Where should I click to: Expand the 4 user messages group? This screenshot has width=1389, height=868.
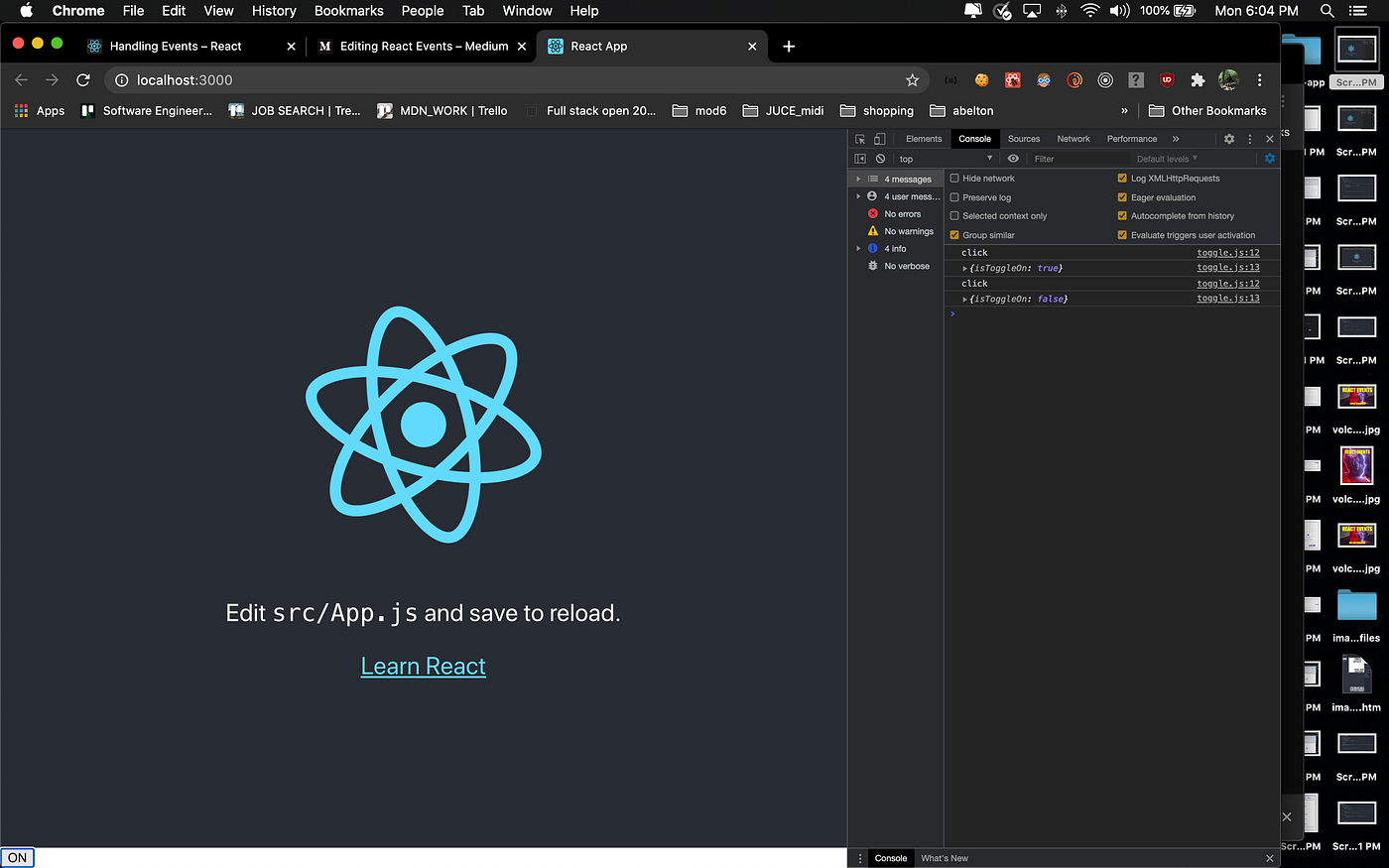[x=858, y=196]
